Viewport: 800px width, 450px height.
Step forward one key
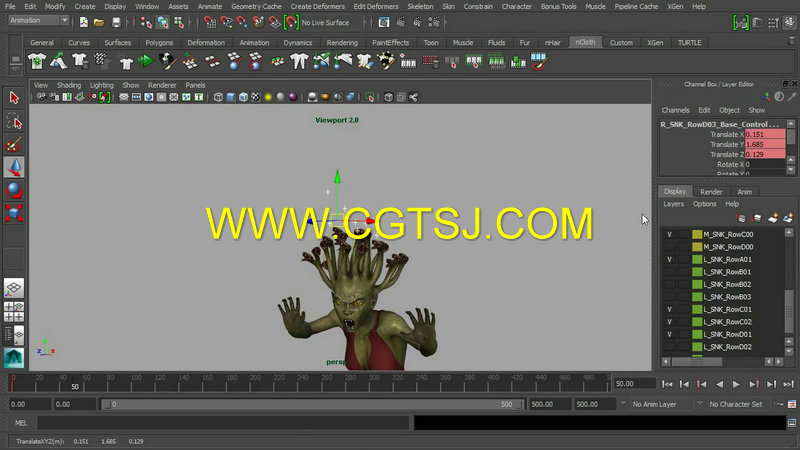[x=754, y=384]
